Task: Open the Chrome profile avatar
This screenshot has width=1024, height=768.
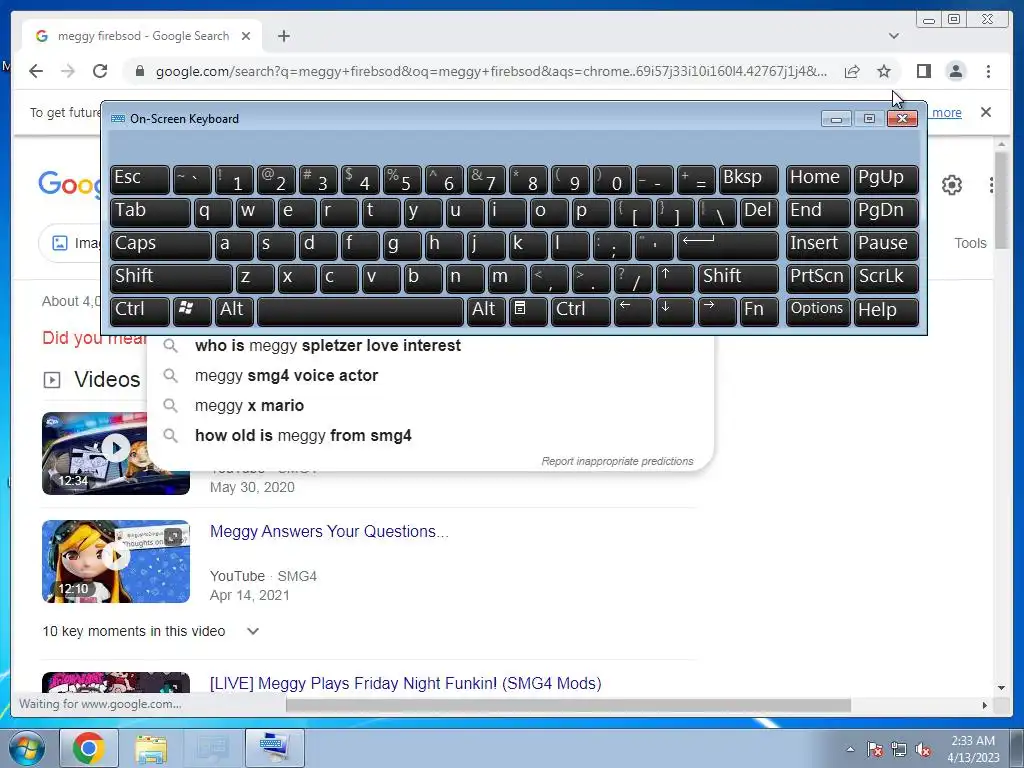Action: point(955,71)
